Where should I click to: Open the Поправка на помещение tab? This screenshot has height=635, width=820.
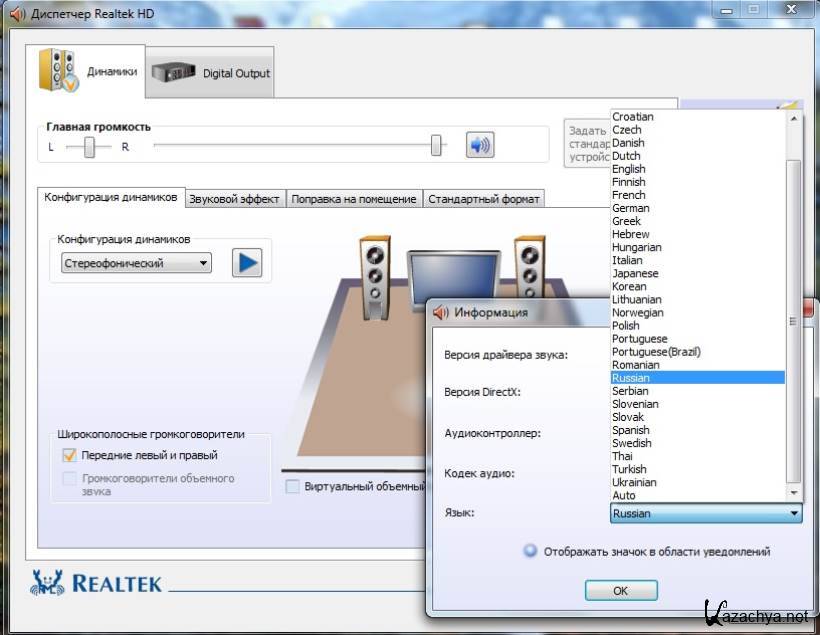point(353,199)
